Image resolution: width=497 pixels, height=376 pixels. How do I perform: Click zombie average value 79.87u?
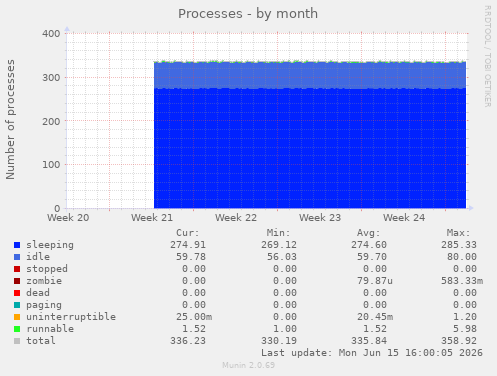[x=375, y=281]
